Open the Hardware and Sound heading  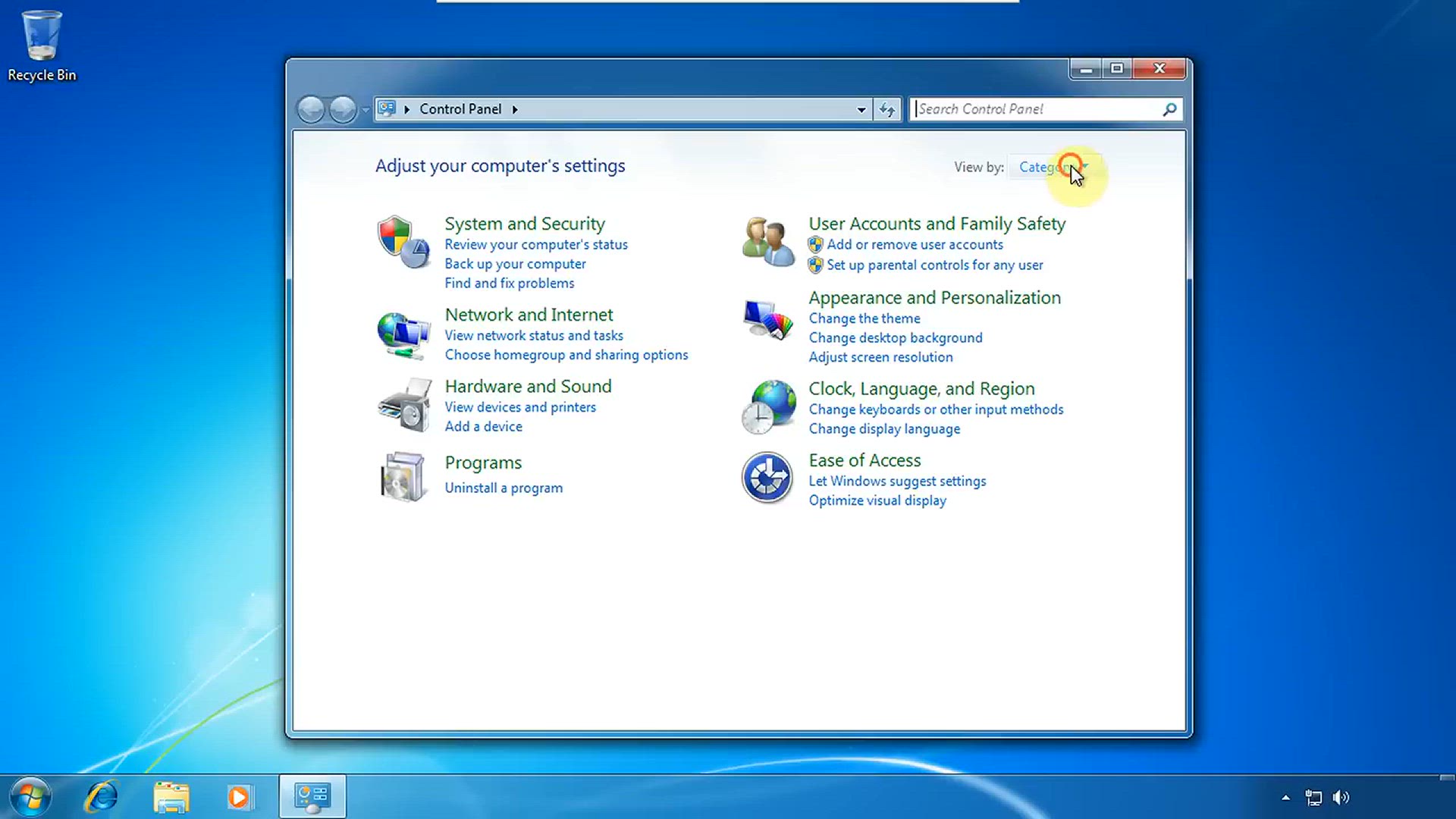pos(528,386)
